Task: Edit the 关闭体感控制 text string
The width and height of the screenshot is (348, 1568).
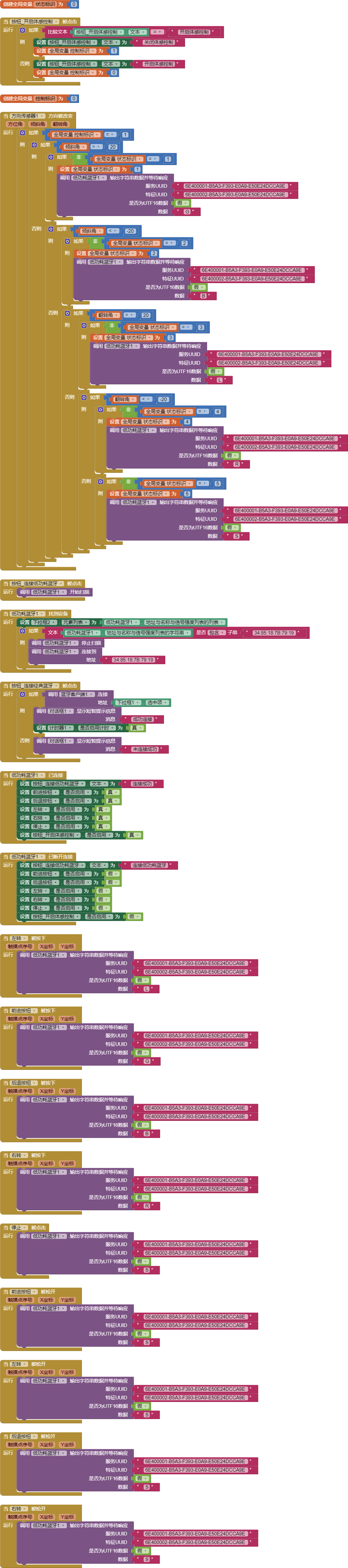Action: coord(158,43)
